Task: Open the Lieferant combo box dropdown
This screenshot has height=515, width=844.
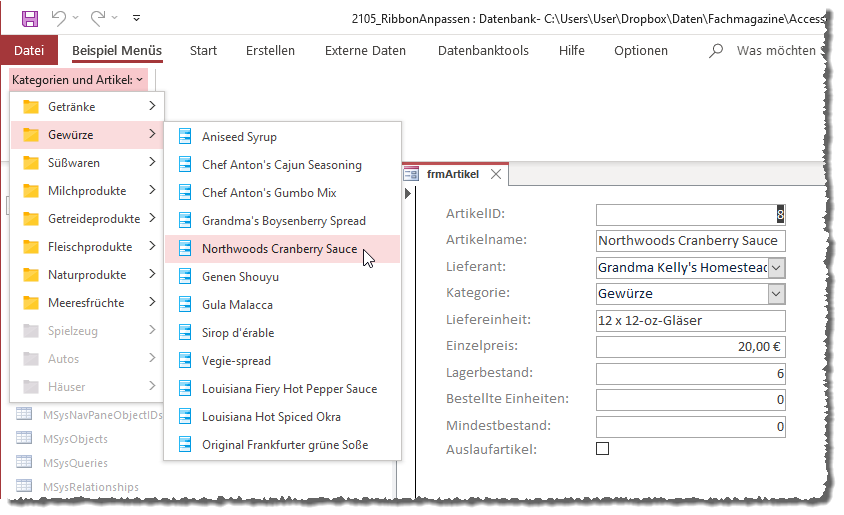Action: (776, 267)
